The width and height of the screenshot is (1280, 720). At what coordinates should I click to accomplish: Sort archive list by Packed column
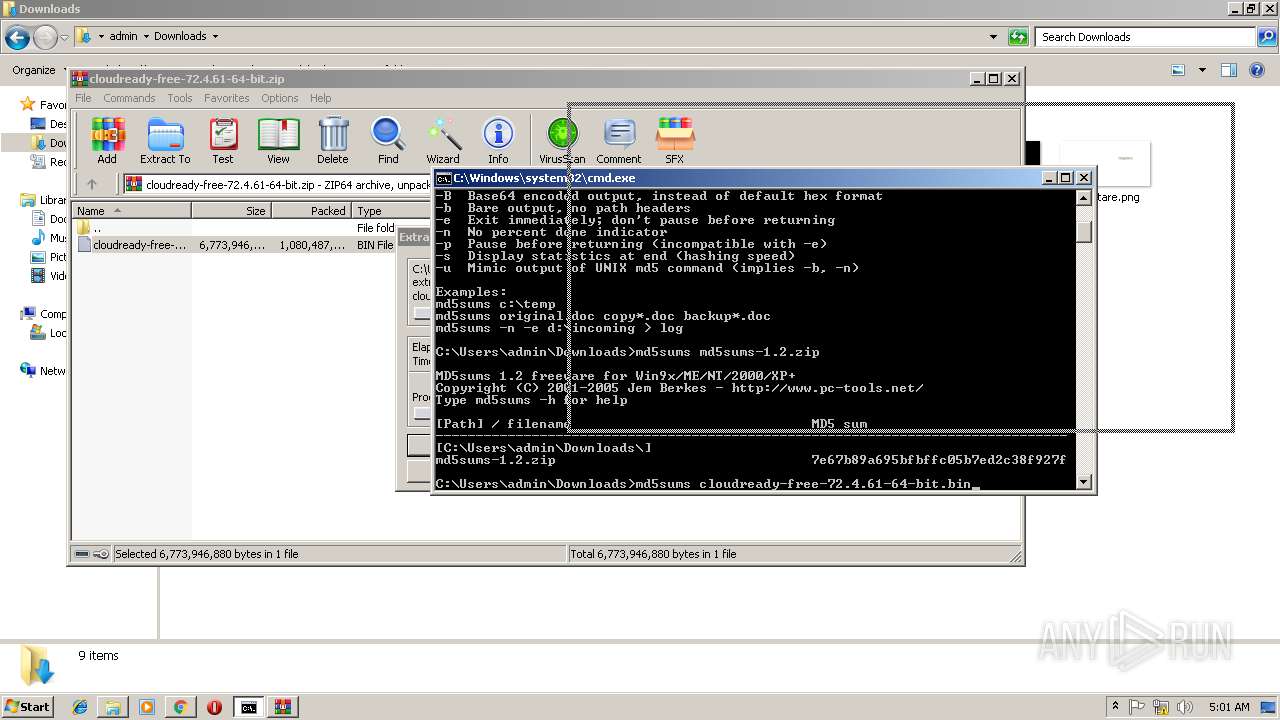(311, 211)
